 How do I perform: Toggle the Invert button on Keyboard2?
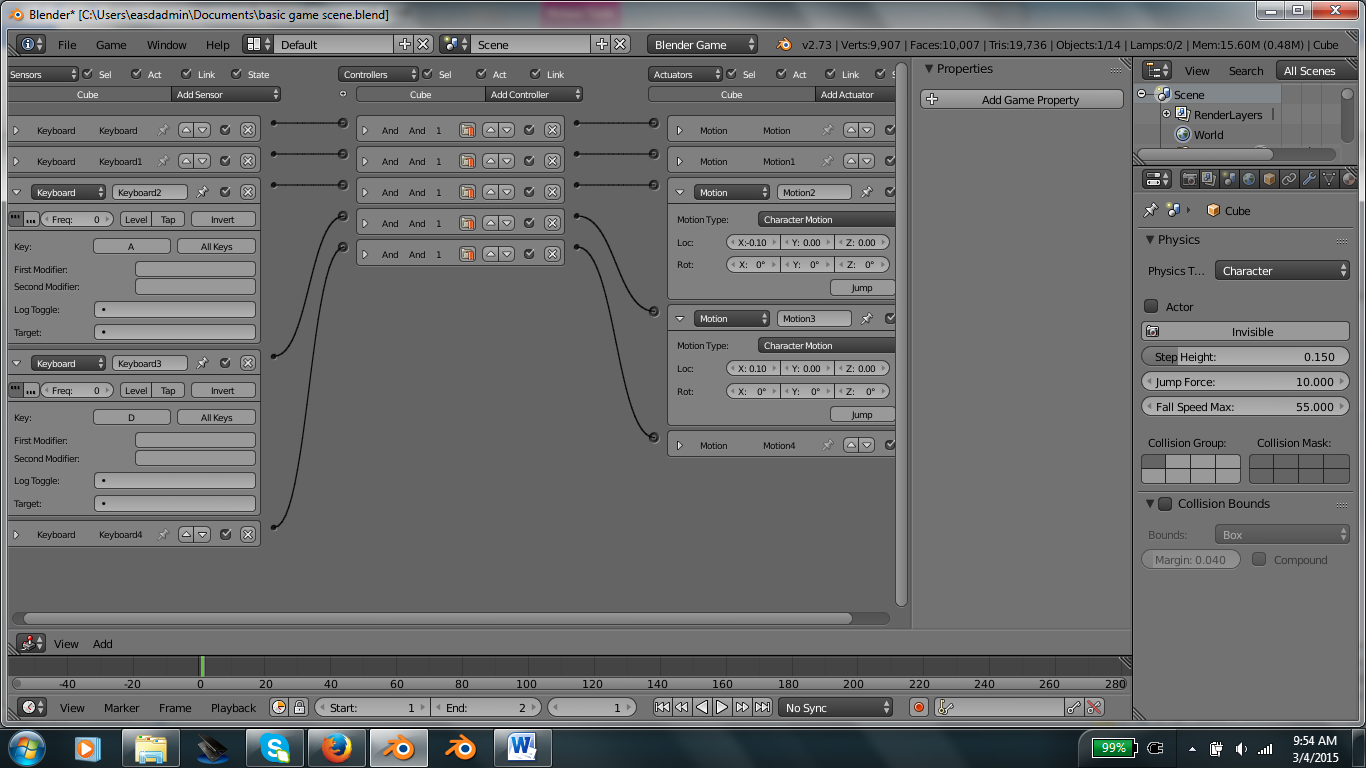[x=222, y=219]
